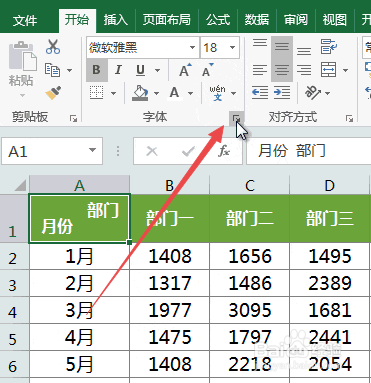
Task: Open the Clipboard pane launcher
Action: pyautogui.click(x=73, y=118)
